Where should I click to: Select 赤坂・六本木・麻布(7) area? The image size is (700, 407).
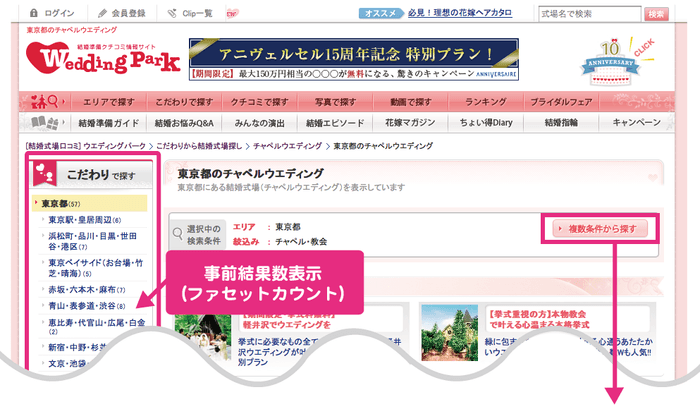(x=87, y=290)
